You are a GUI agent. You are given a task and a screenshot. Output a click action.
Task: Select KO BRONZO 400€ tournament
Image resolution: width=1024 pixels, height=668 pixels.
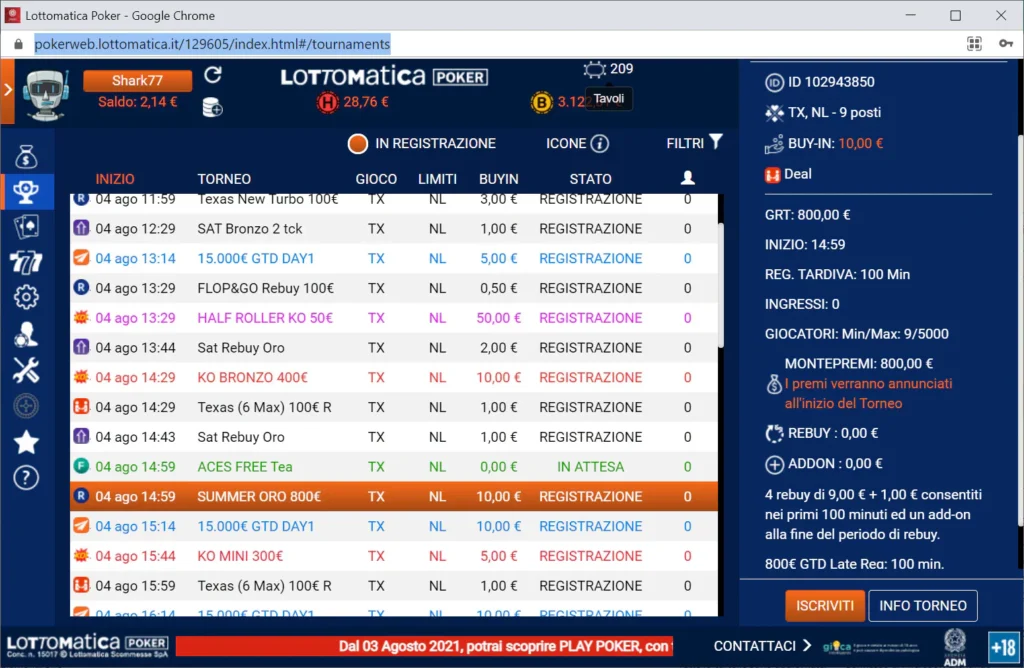click(394, 377)
